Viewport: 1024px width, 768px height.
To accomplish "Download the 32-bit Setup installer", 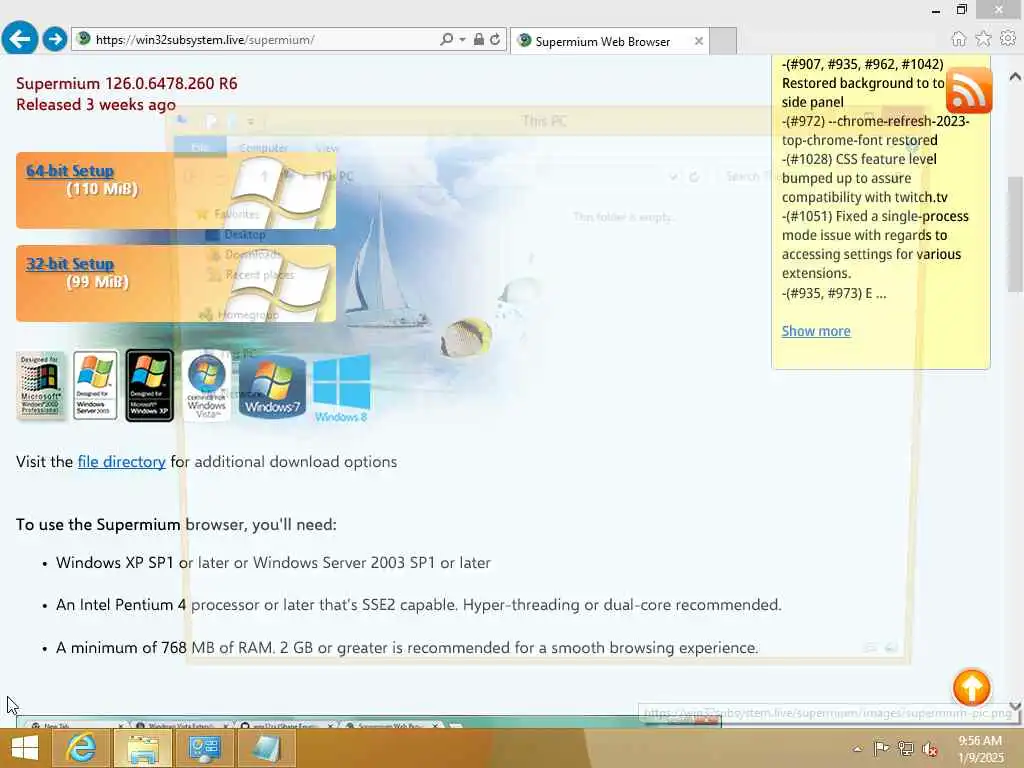I will pos(70,264).
